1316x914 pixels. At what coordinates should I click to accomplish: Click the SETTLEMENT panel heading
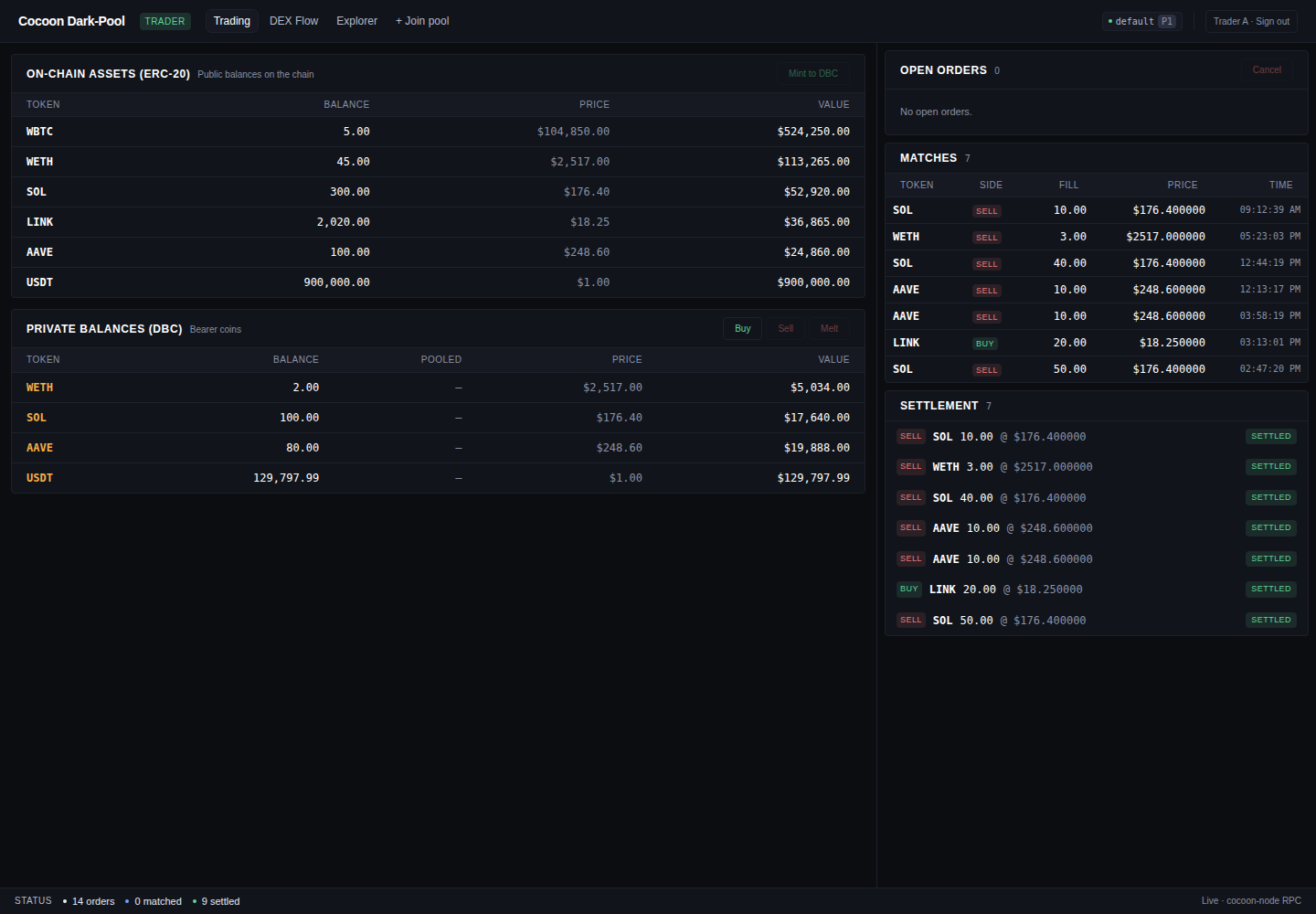939,406
